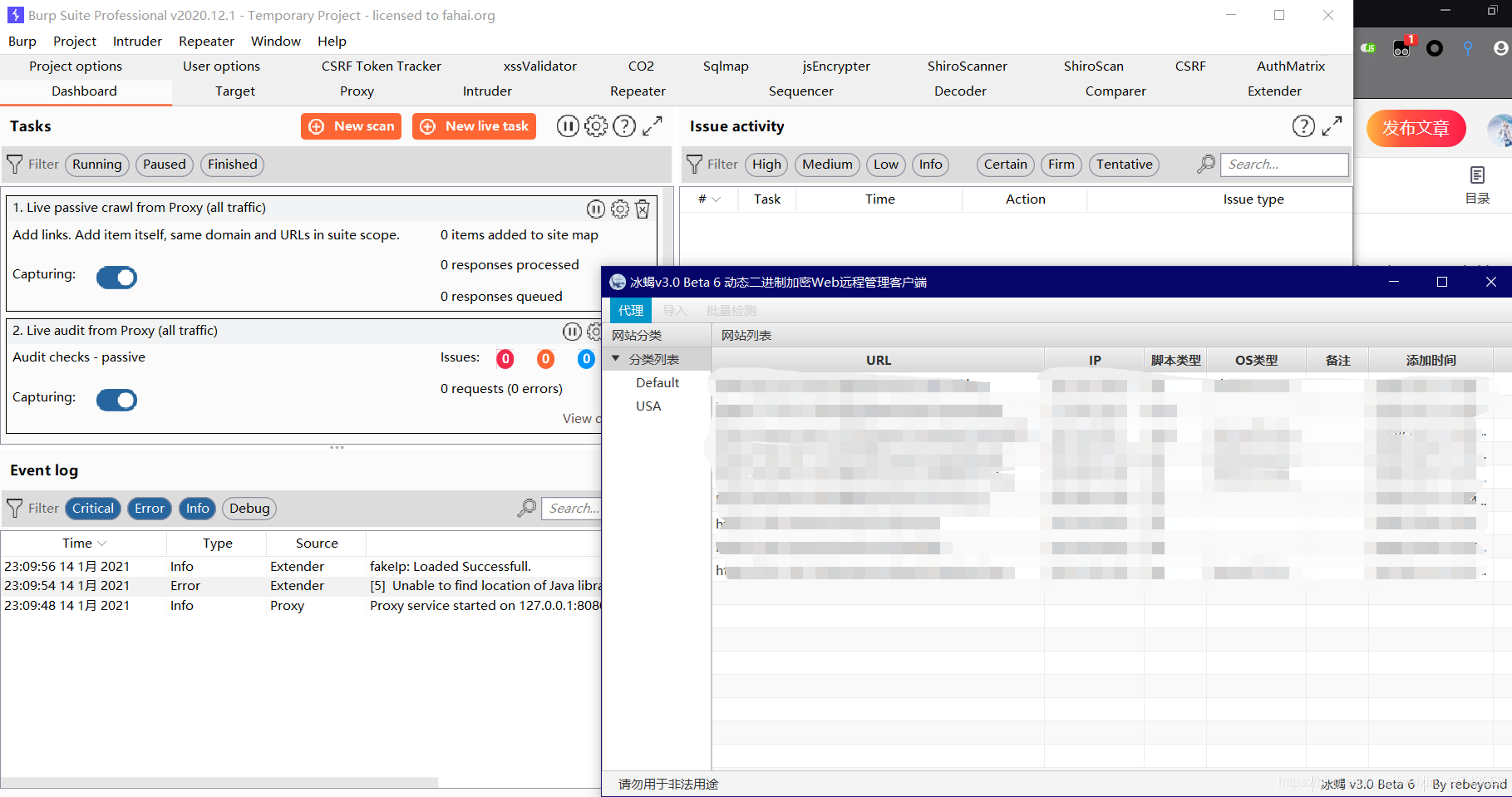This screenshot has height=797, width=1512.
Task: Click orange medium issues counter
Action: (x=545, y=359)
